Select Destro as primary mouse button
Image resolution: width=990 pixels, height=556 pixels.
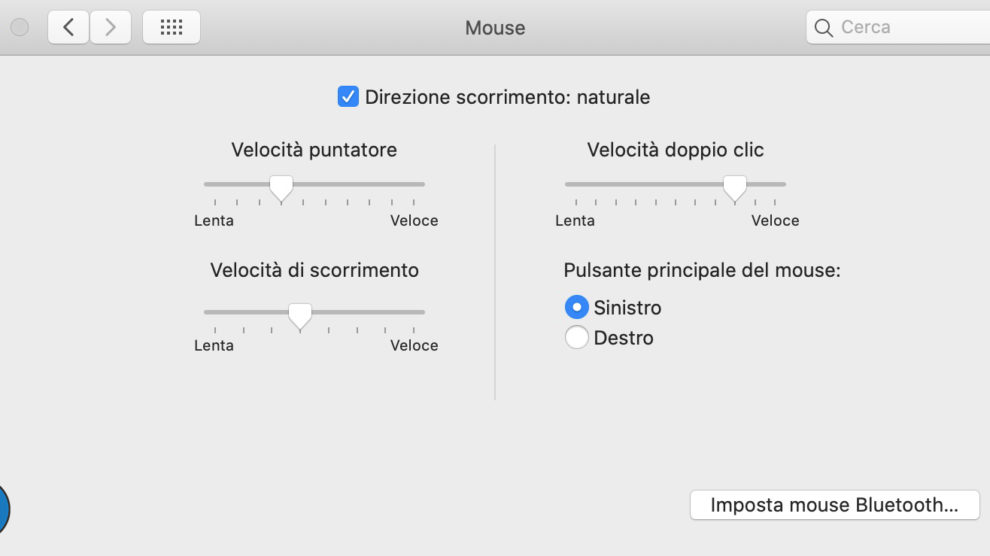coord(577,338)
